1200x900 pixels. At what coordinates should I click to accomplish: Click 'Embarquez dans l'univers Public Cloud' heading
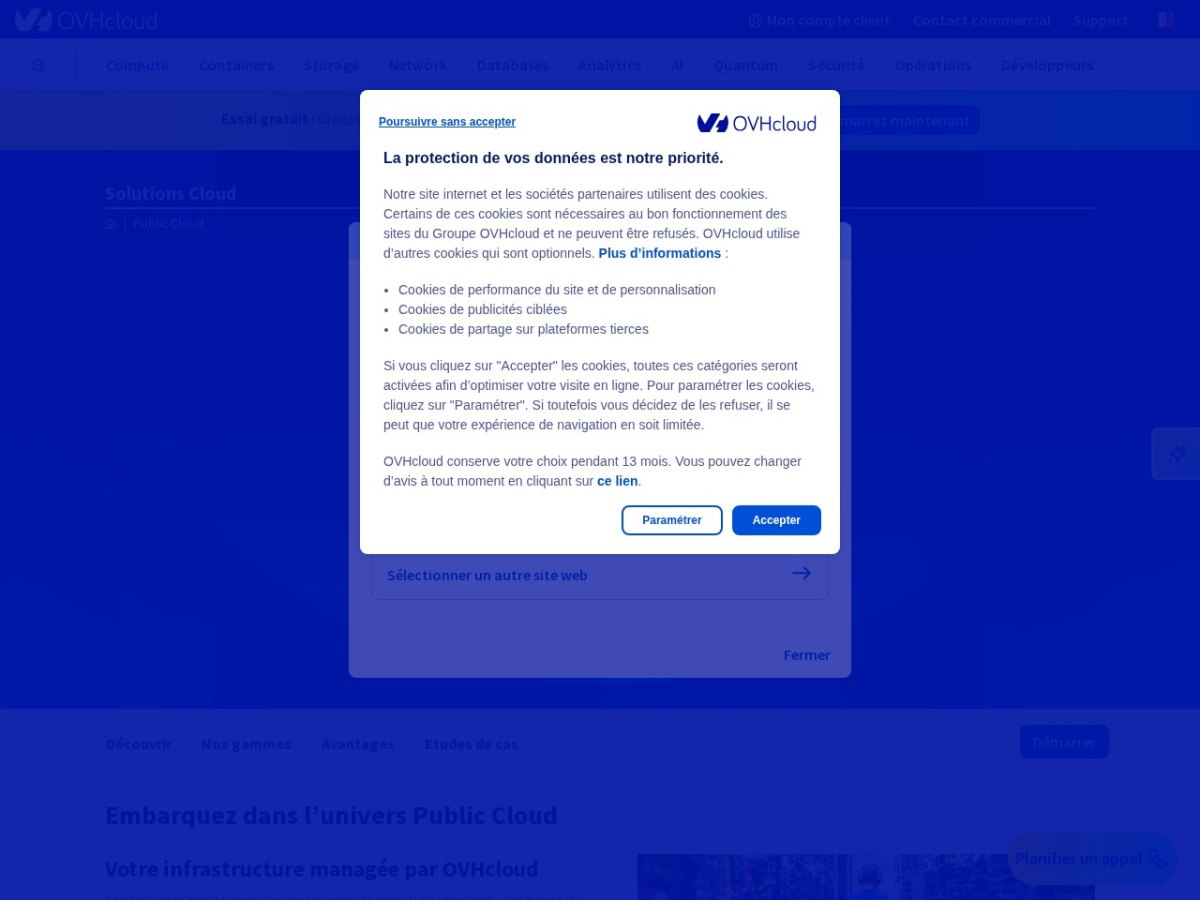coord(331,815)
